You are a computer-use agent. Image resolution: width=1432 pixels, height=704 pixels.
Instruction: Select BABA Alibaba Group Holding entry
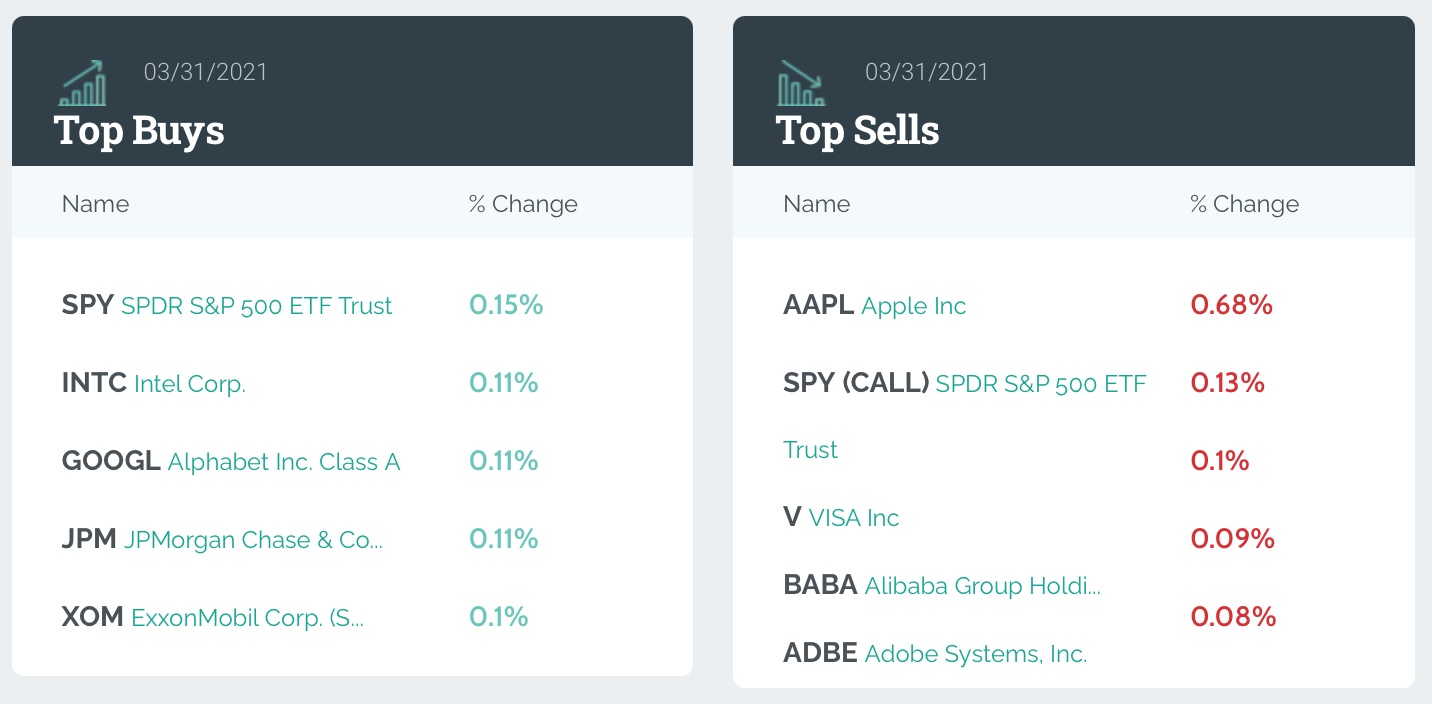942,585
